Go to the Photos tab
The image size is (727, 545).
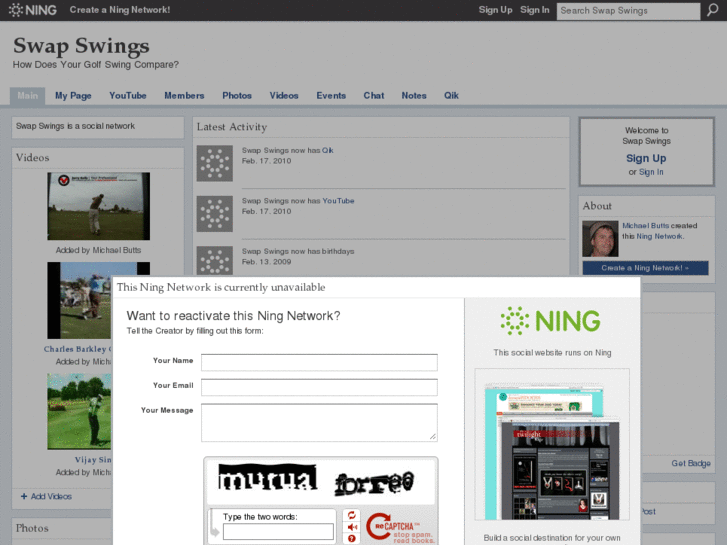(237, 96)
